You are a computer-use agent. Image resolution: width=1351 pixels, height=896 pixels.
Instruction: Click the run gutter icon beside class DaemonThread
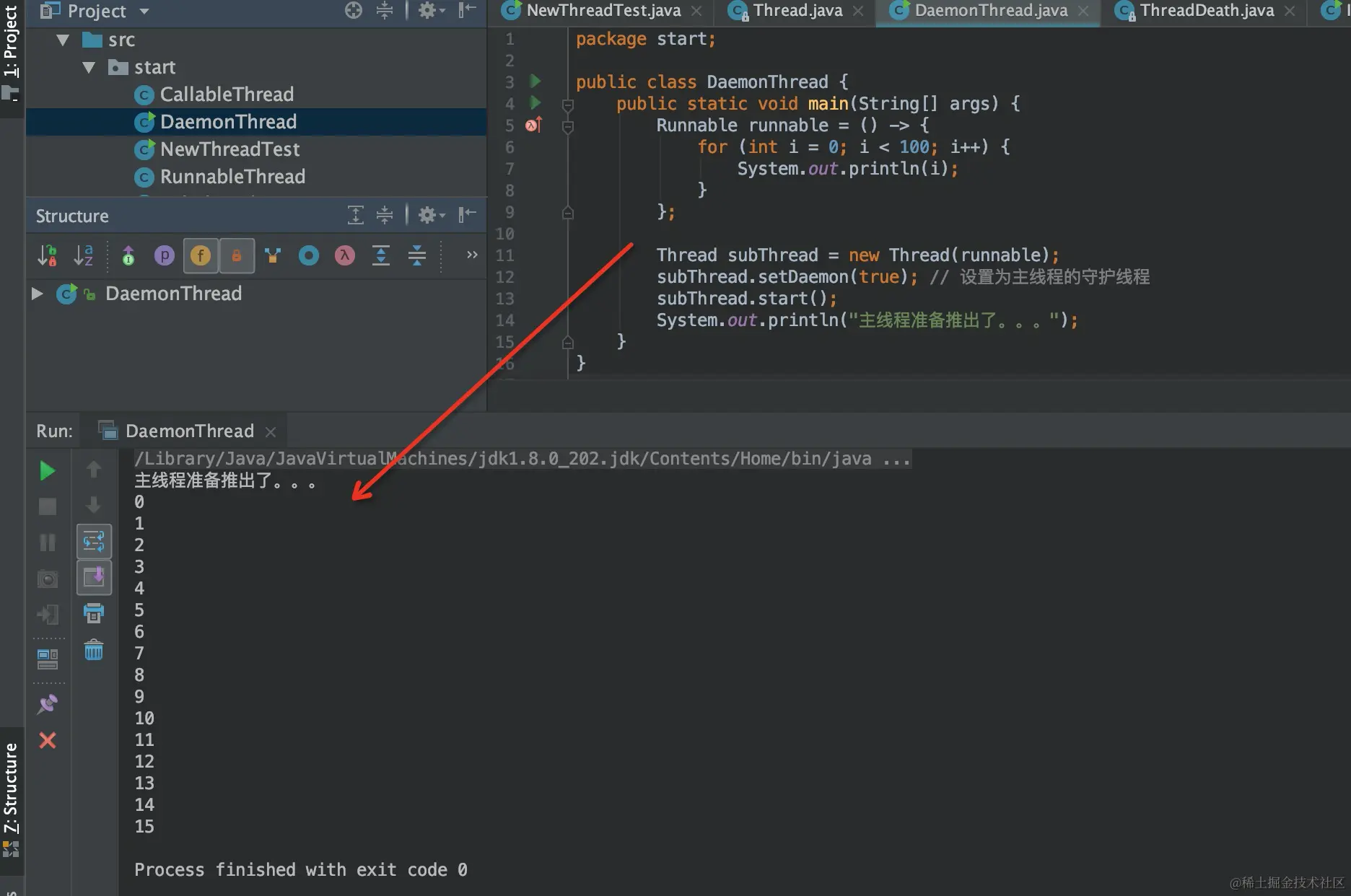(x=535, y=81)
